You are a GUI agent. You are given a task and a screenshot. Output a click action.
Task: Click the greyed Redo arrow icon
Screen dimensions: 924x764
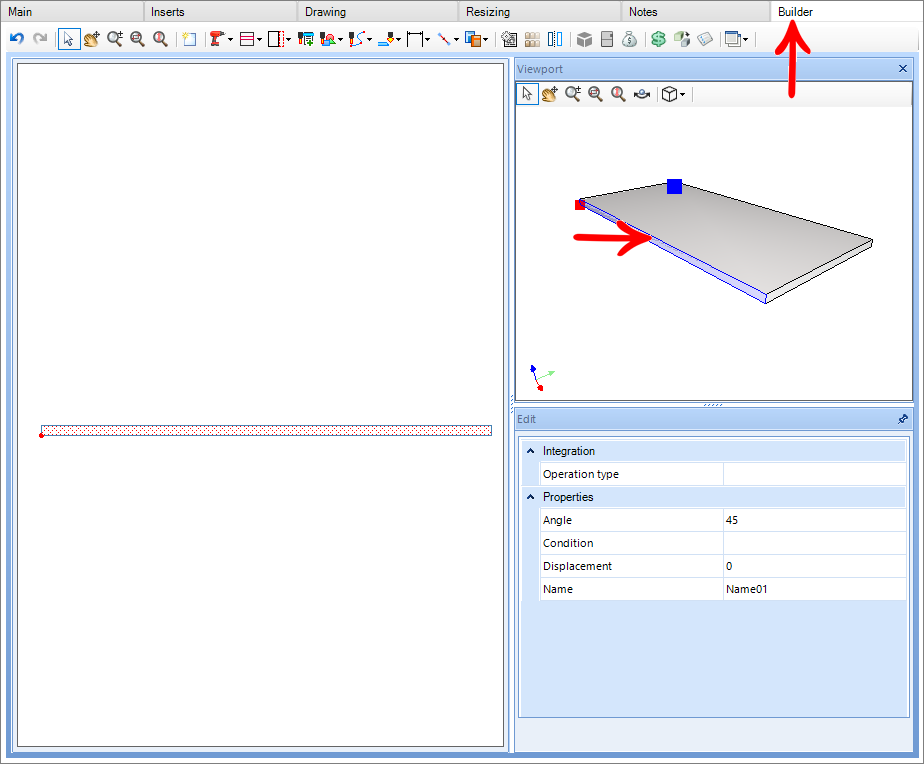click(40, 39)
